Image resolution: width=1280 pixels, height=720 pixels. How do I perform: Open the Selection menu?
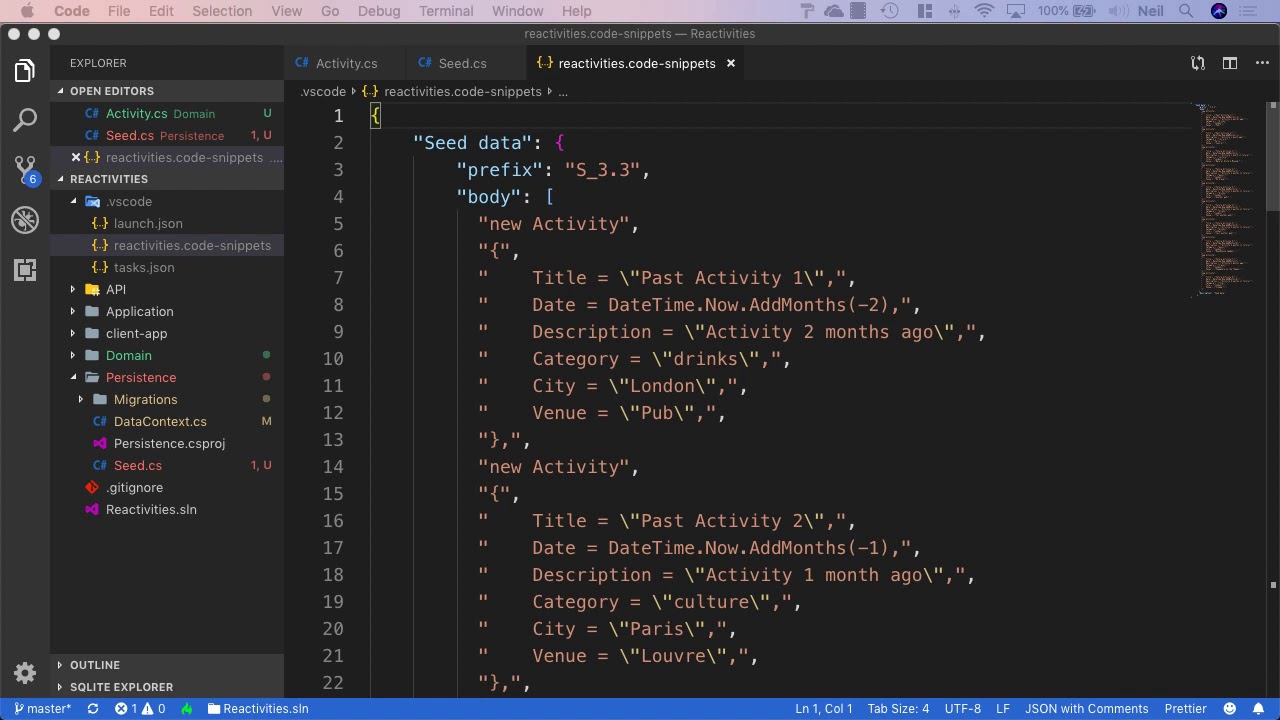pos(222,11)
